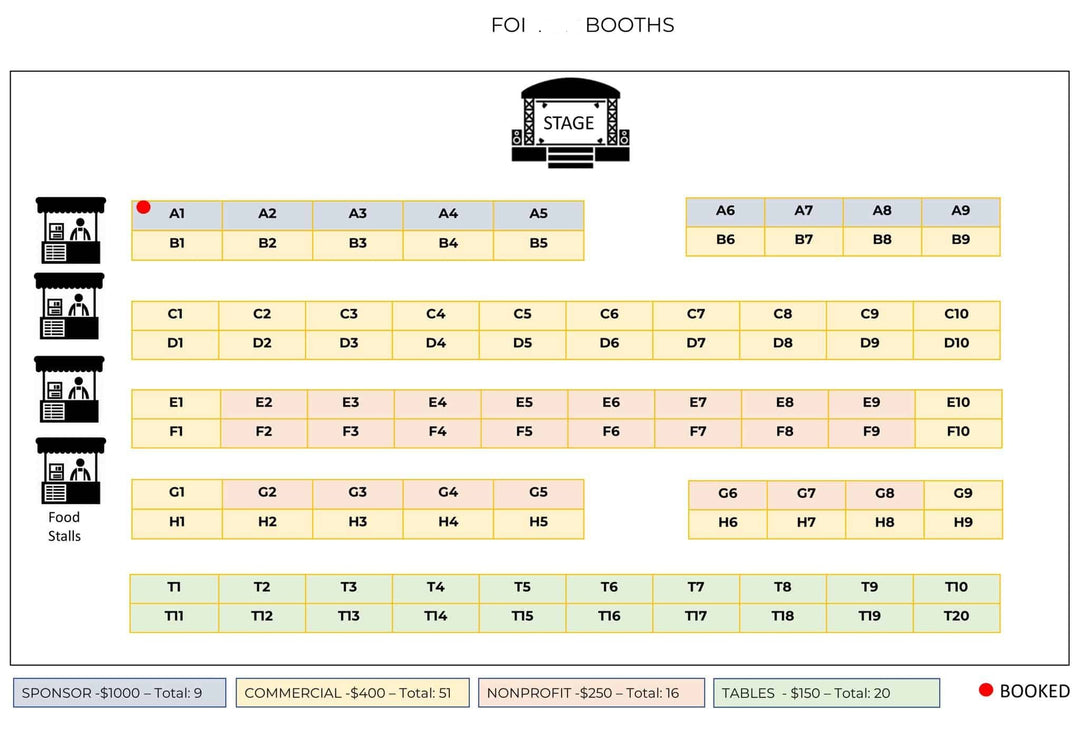Click the Food Stalls label
Viewport: 1080px width, 729px height.
64,526
